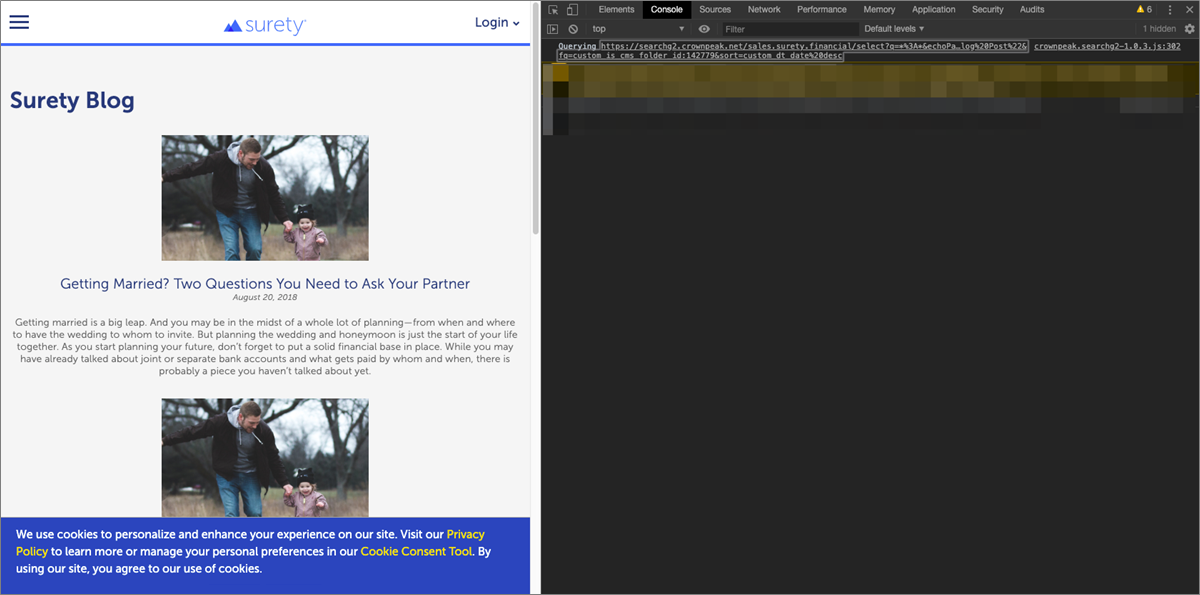
Task: Select the DevTools inspect element tool
Action: 553,9
